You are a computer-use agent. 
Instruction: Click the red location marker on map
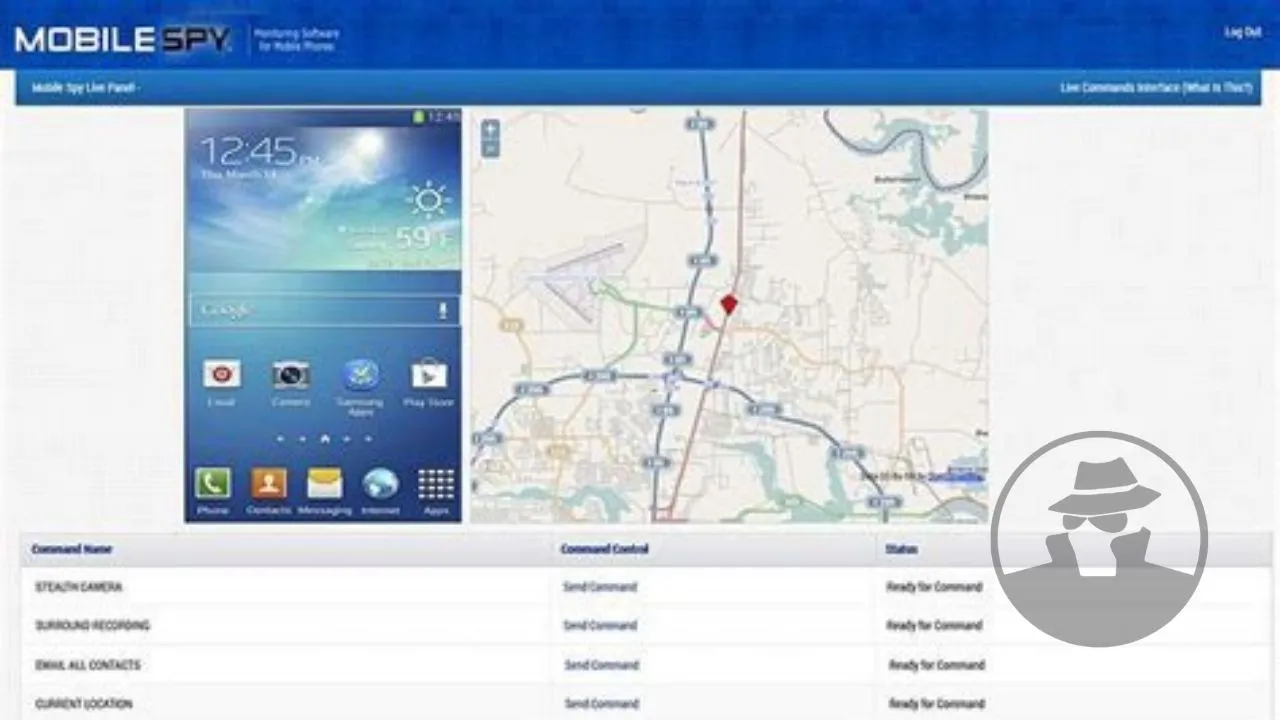pos(729,304)
